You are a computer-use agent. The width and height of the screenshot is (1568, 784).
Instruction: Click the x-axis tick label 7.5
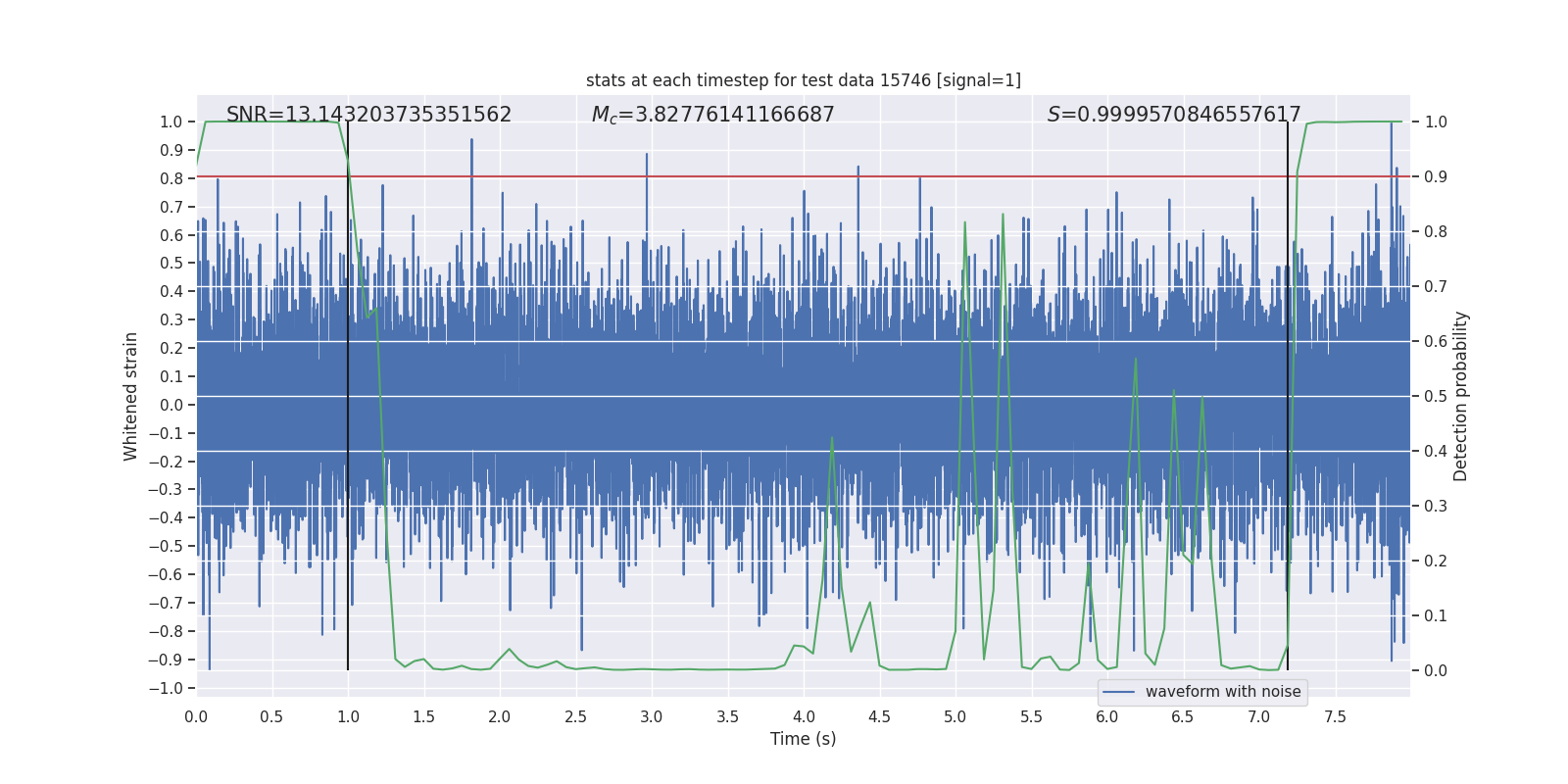(x=1335, y=717)
